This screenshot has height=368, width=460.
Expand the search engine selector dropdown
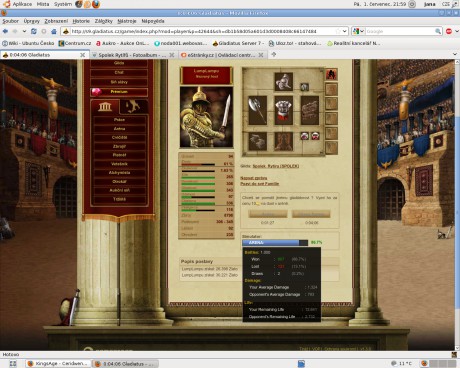358,31
